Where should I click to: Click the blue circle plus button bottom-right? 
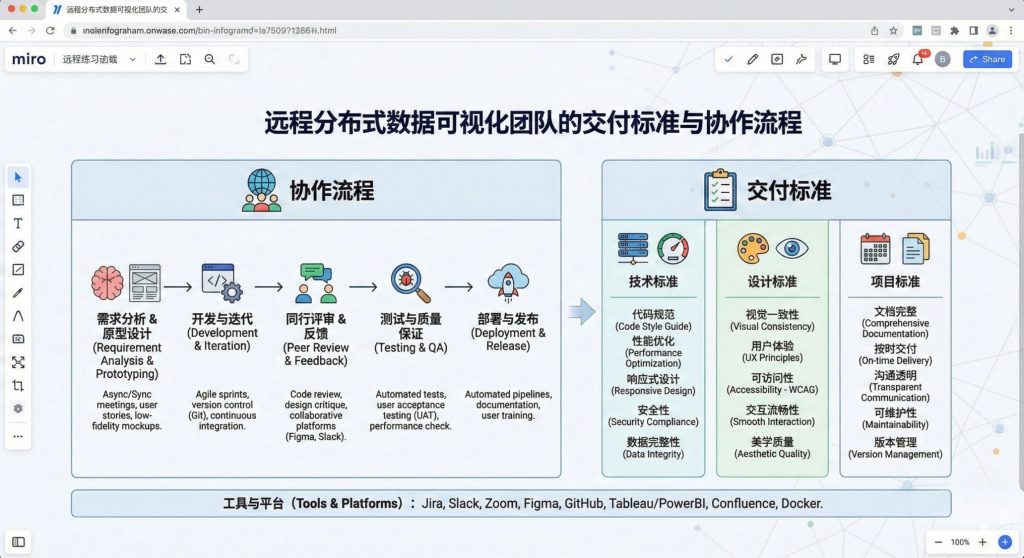[1005, 542]
